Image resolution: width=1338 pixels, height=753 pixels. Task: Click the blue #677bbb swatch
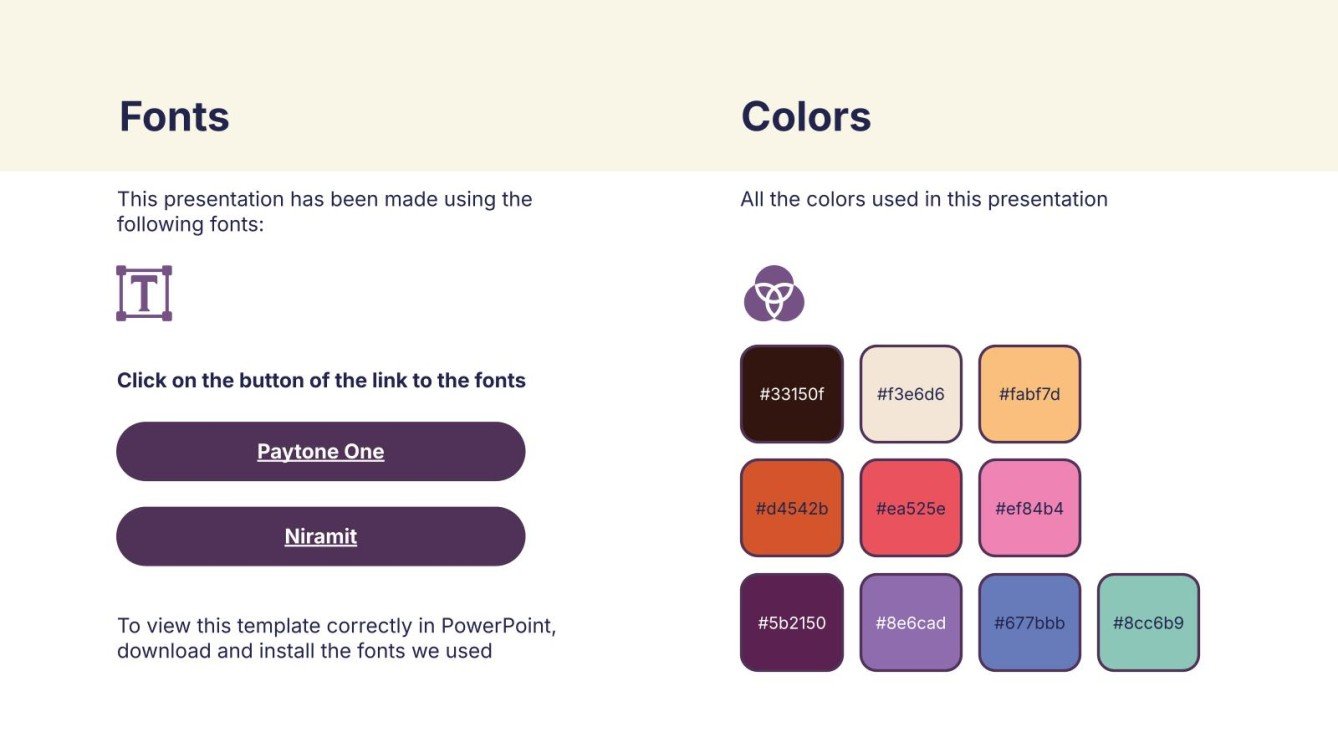(1029, 622)
